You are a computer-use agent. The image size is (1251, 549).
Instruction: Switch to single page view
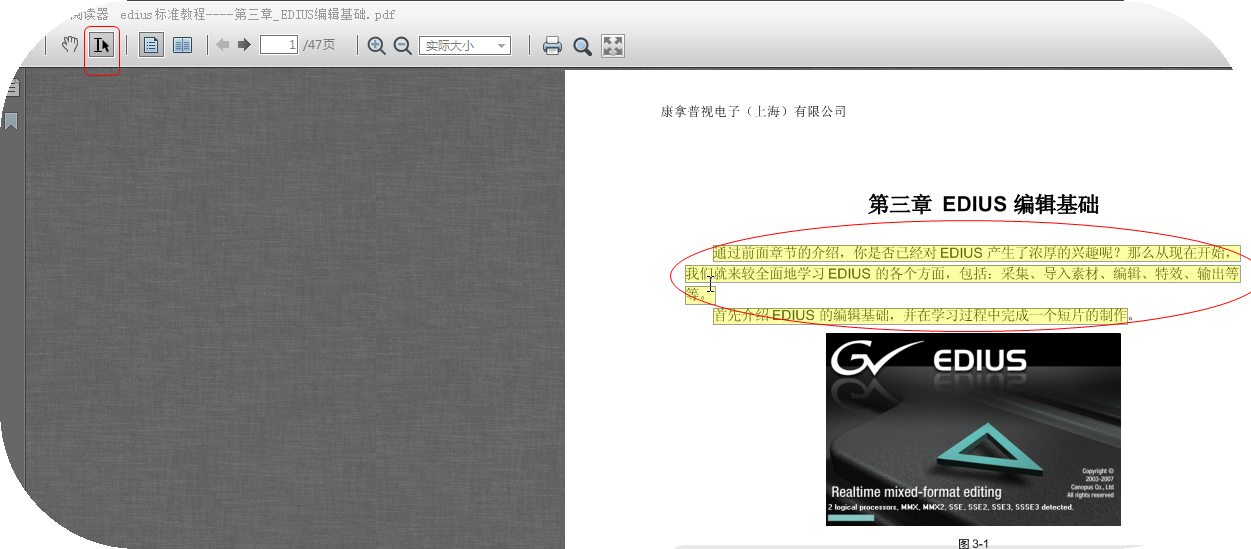point(152,45)
